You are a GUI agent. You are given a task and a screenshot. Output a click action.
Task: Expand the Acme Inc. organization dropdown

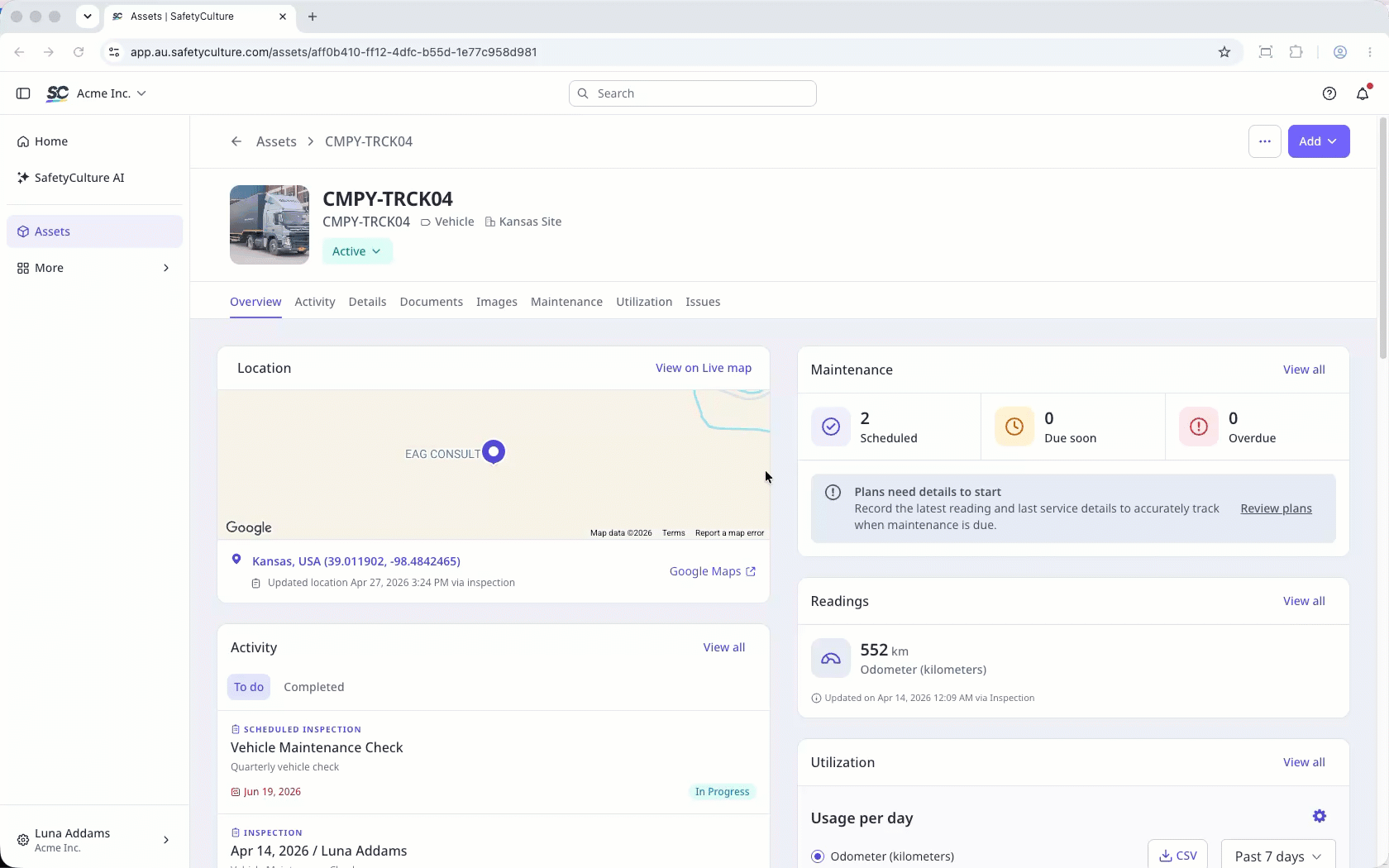pyautogui.click(x=111, y=93)
